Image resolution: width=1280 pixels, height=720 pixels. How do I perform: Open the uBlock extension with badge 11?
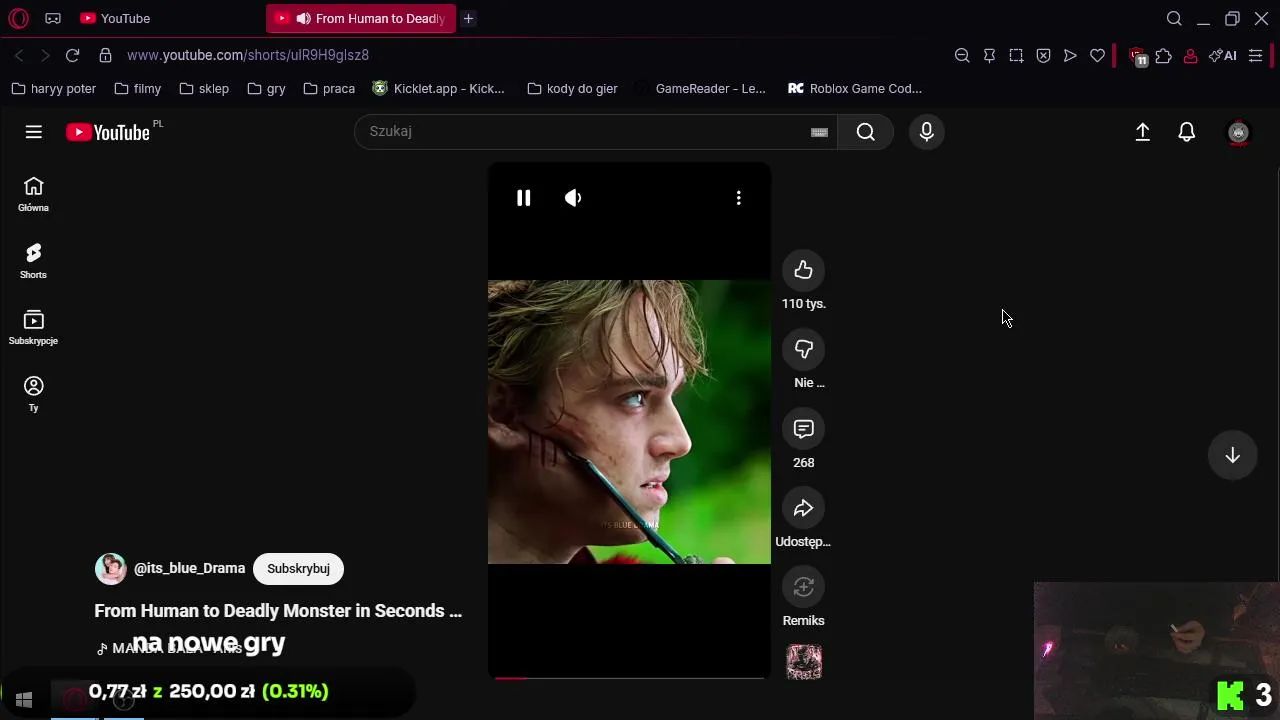1137,56
